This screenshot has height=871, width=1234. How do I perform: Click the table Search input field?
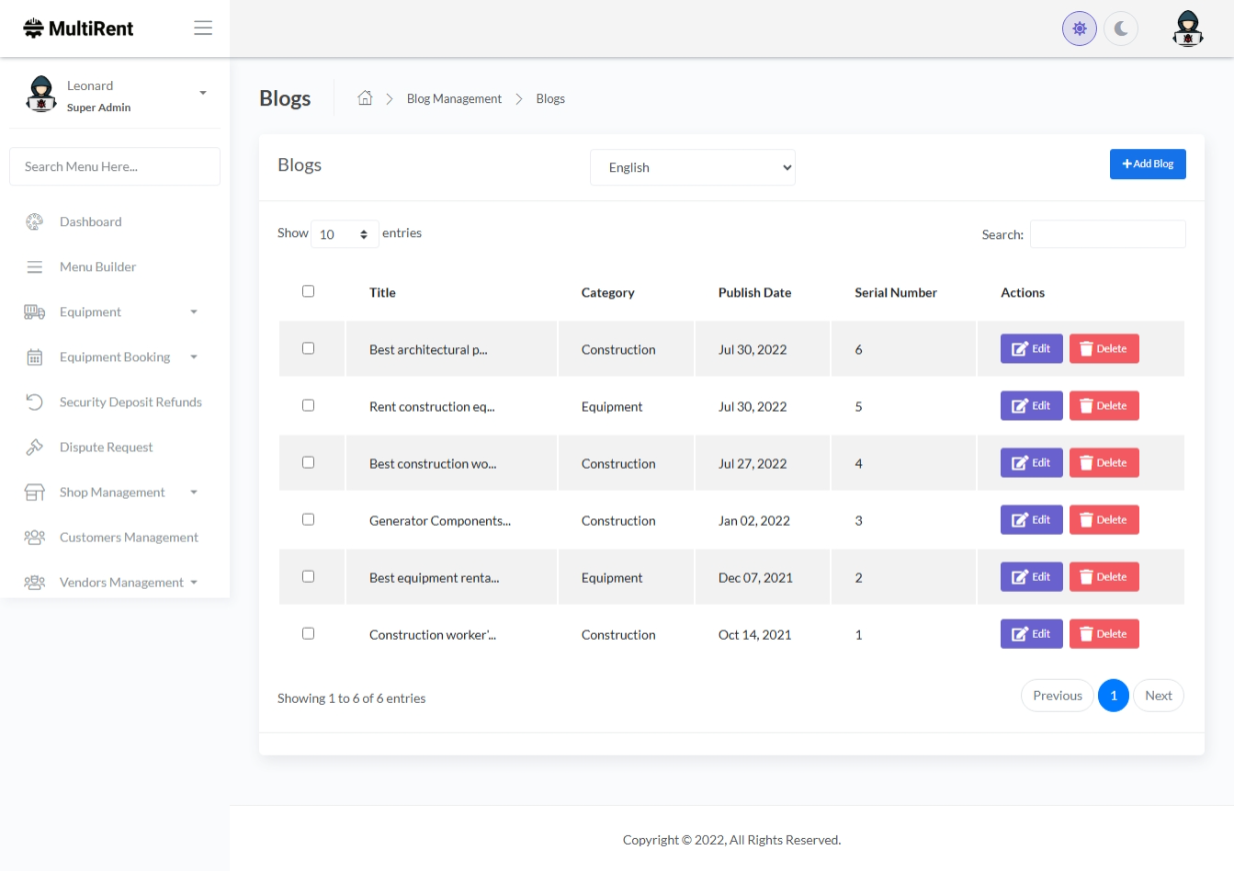pyautogui.click(x=1107, y=234)
